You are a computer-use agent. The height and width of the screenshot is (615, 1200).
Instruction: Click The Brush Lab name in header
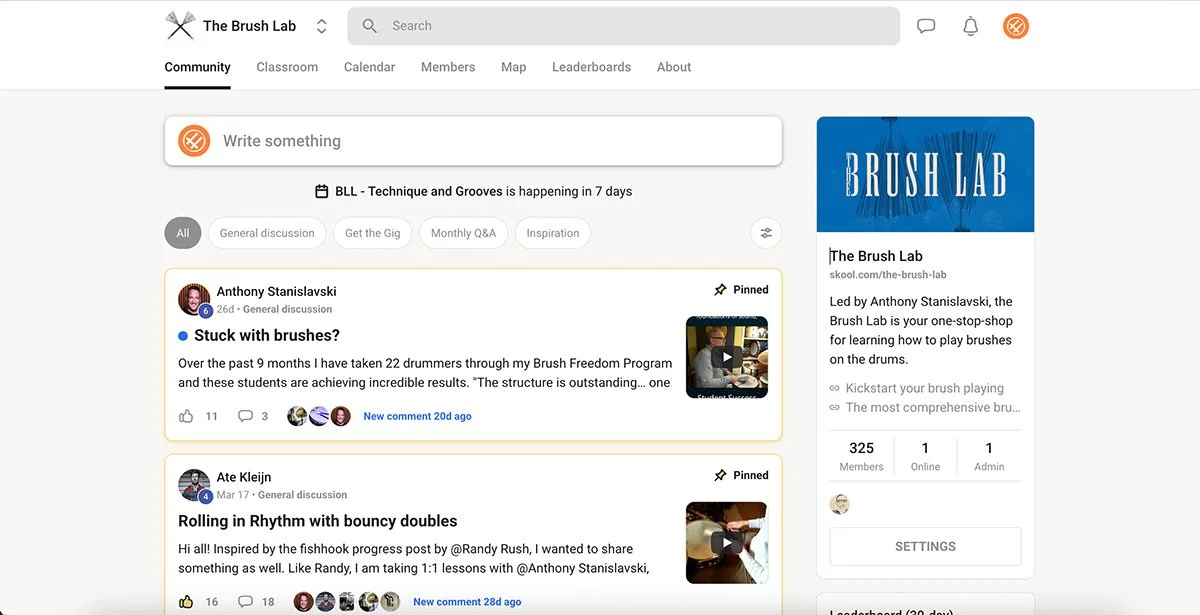pos(250,26)
